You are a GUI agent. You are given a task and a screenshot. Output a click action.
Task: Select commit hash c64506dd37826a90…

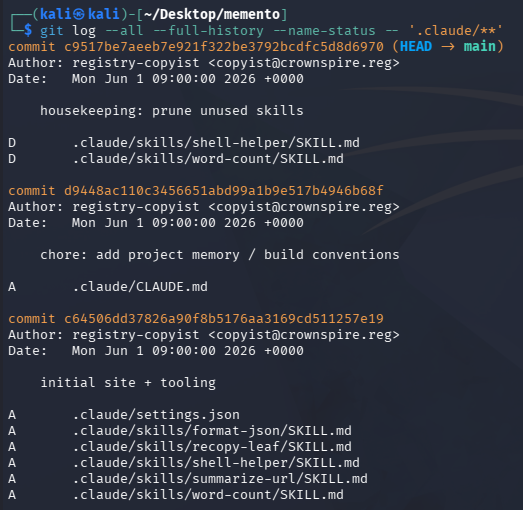tap(224, 319)
